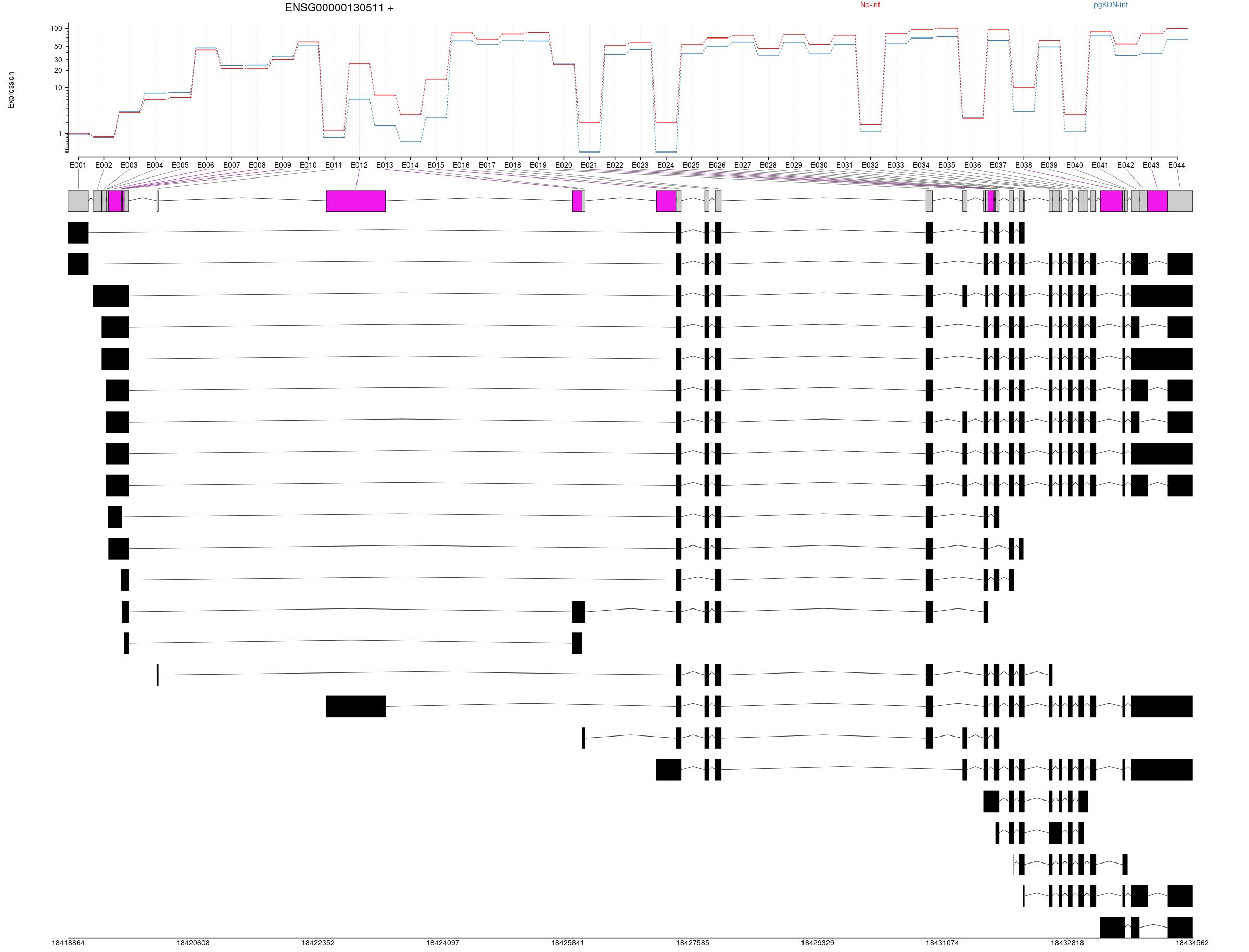
Task: Click the first gray exon block of gene model
Action: [x=78, y=201]
